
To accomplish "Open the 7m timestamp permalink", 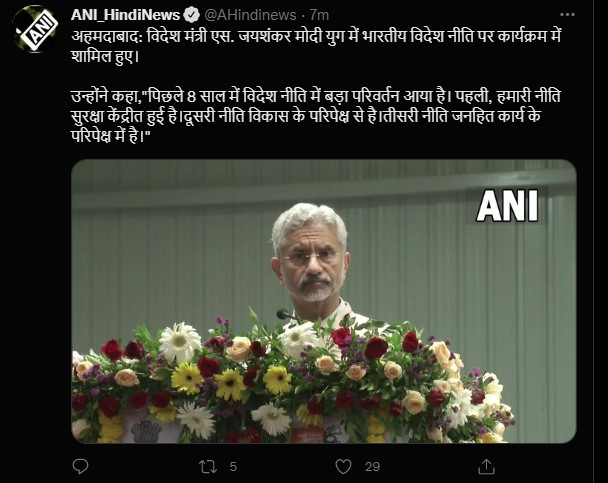I will 319,15.
